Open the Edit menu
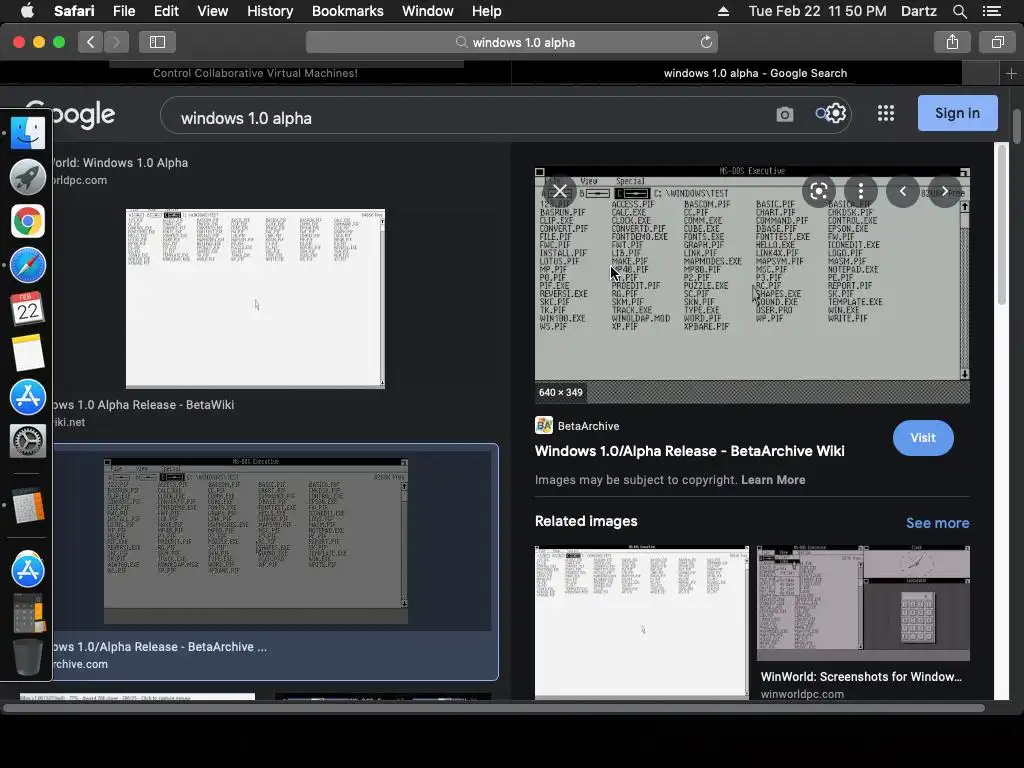The width and height of the screenshot is (1024, 768). (x=166, y=11)
